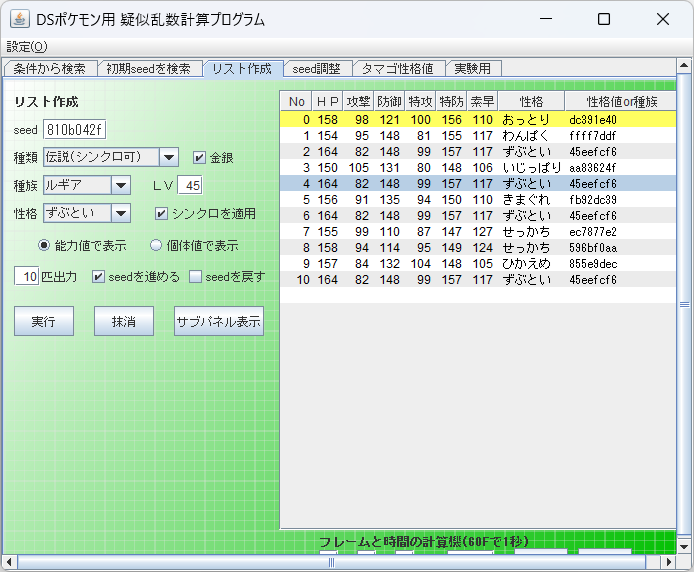Screen dimensions: 694x572
Task: Maximize the window
Action: (604, 19)
